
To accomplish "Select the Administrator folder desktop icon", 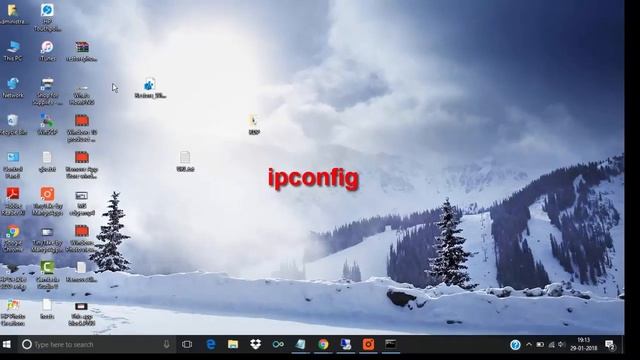I will (x=13, y=14).
